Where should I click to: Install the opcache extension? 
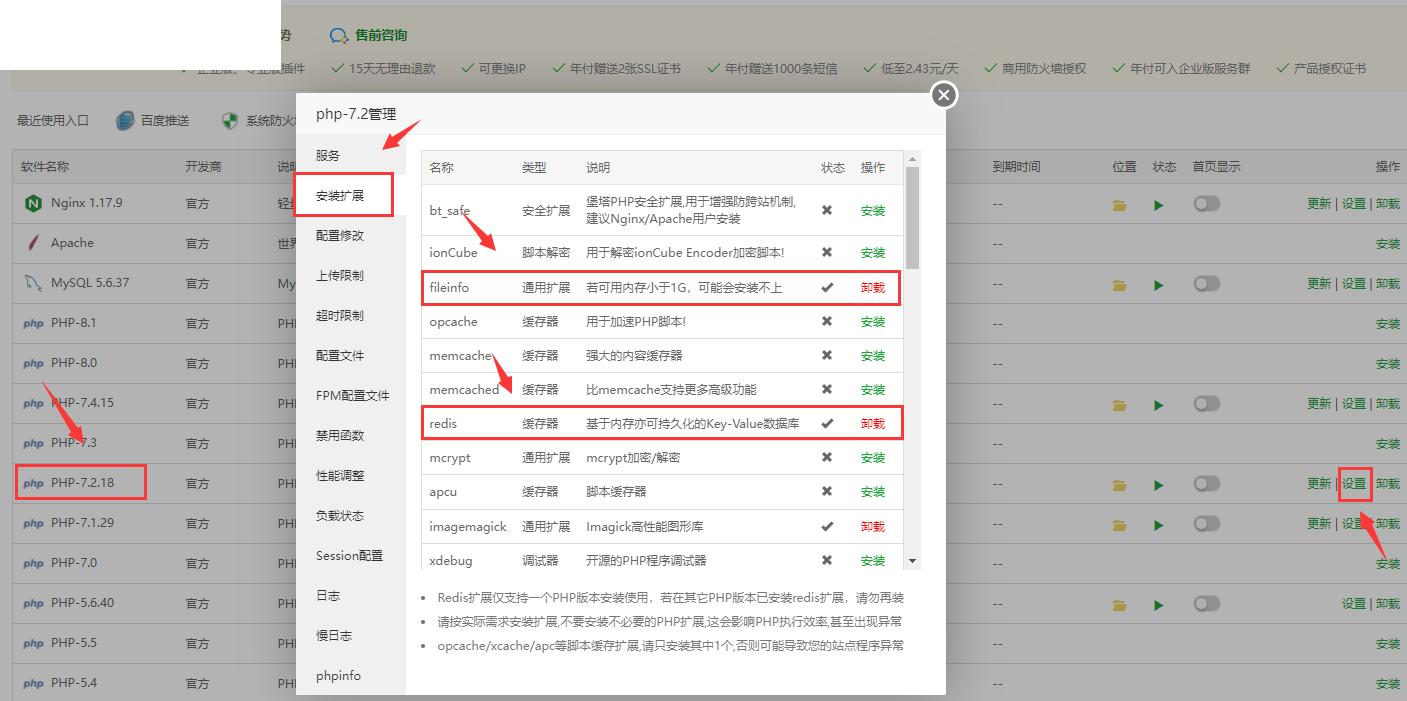(872, 322)
